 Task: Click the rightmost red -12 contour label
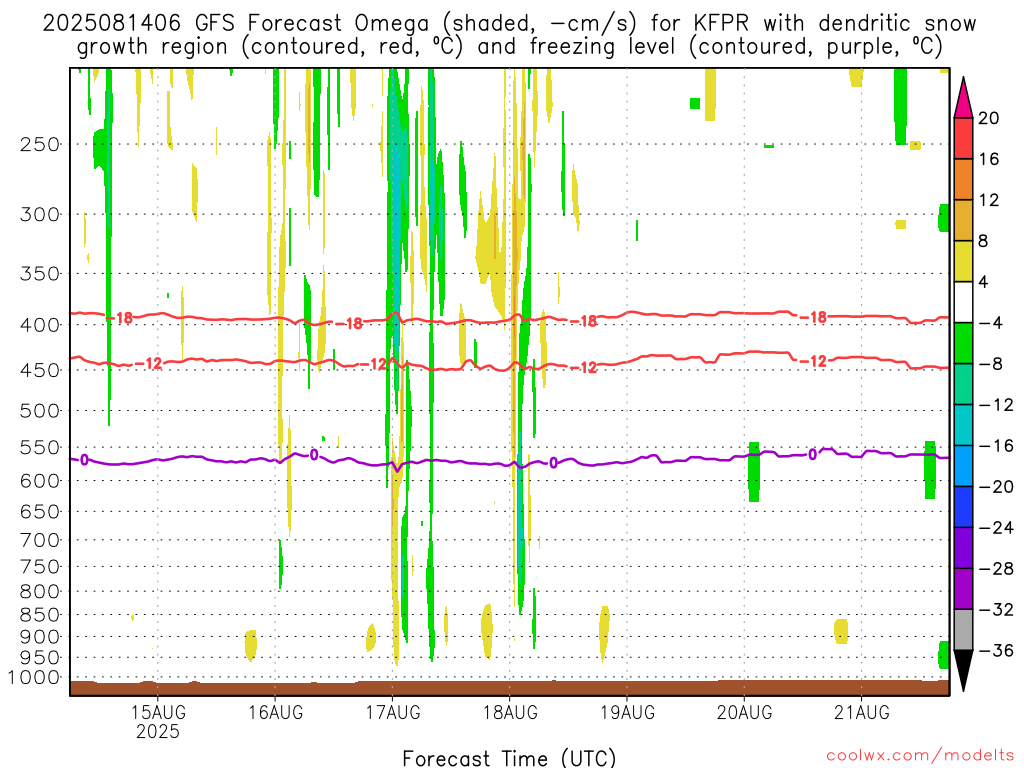tap(814, 361)
